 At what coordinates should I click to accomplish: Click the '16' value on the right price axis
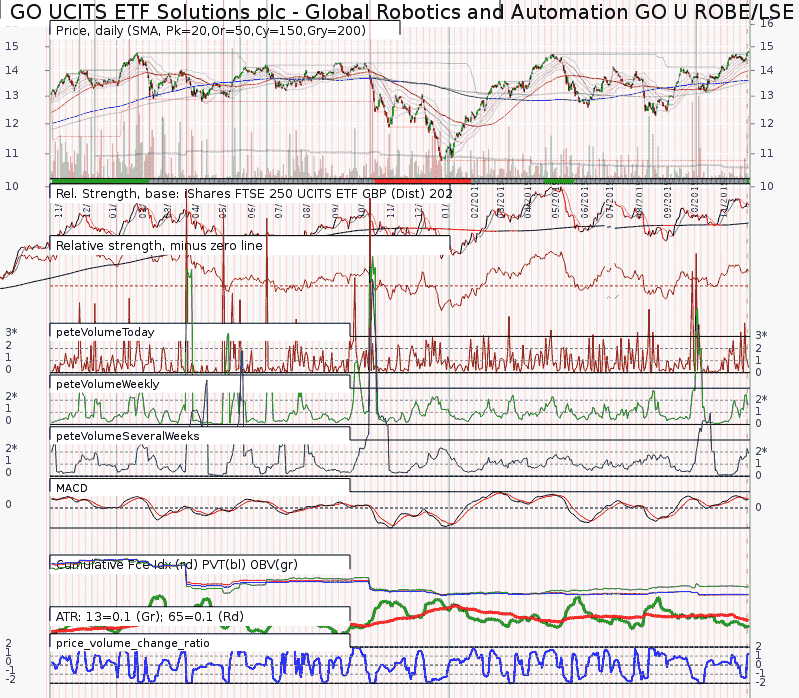click(767, 23)
